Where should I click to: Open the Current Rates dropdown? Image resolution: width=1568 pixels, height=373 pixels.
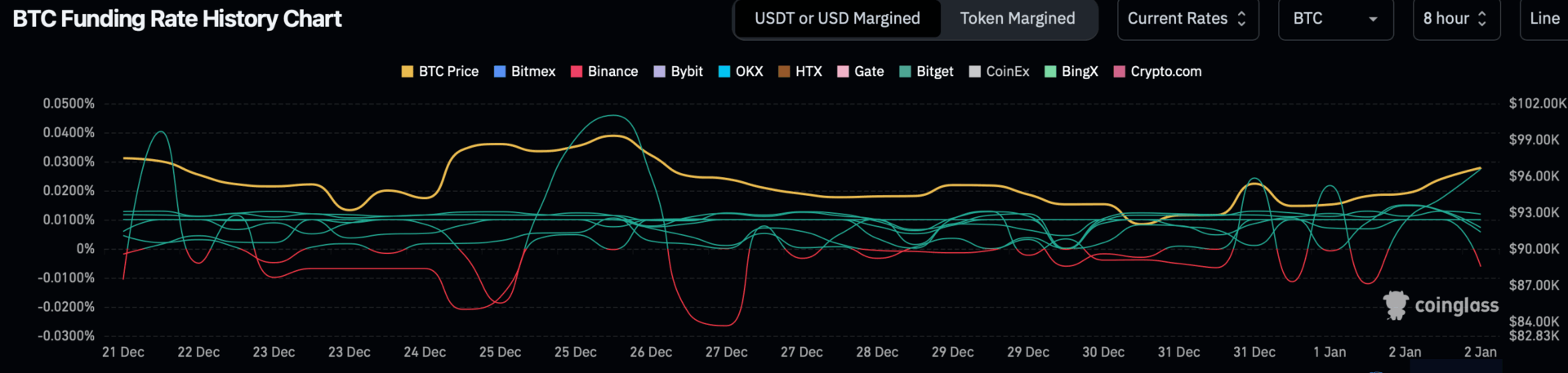click(1187, 19)
